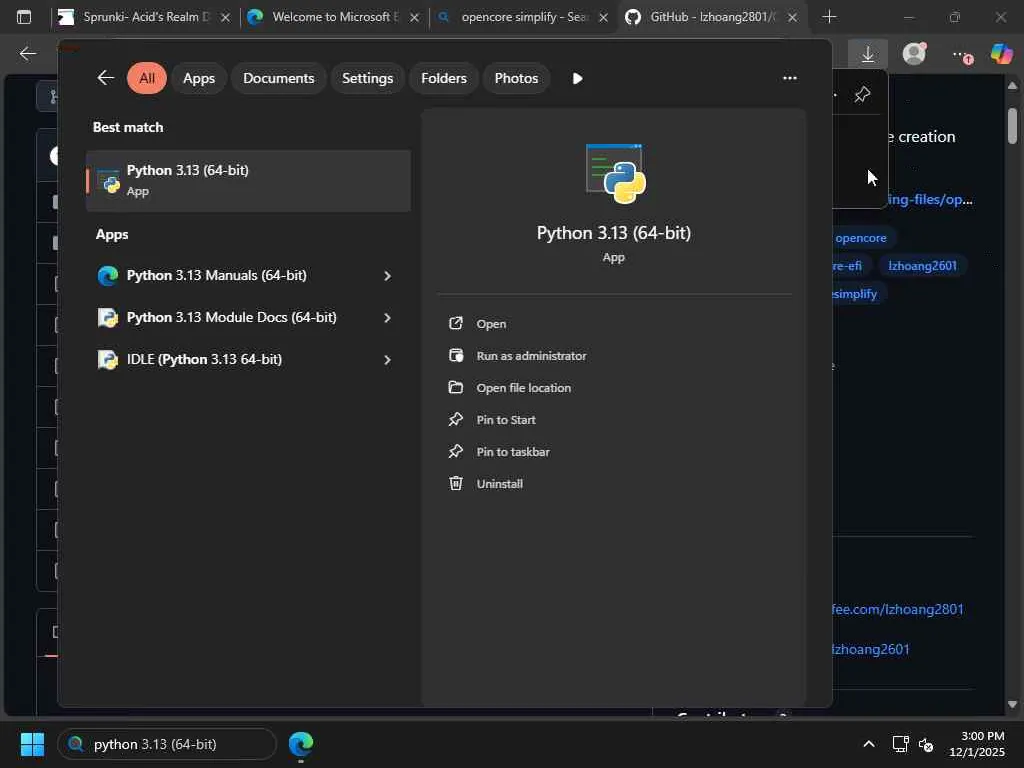This screenshot has width=1024, height=768.
Task: Open Edge Settings and more menu
Action: click(x=961, y=55)
